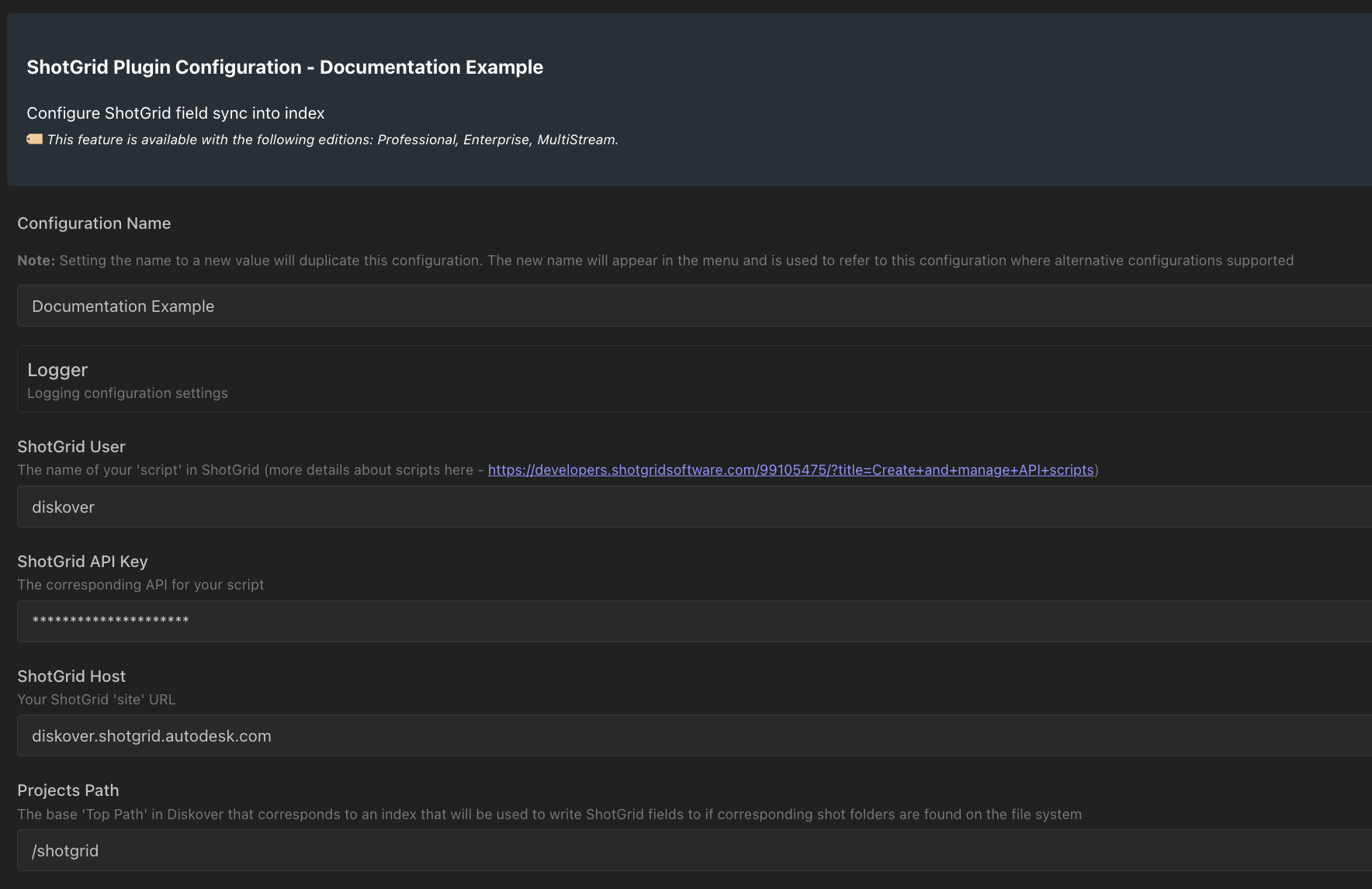Click the Configuration Name label
1372x889 pixels.
click(x=94, y=223)
